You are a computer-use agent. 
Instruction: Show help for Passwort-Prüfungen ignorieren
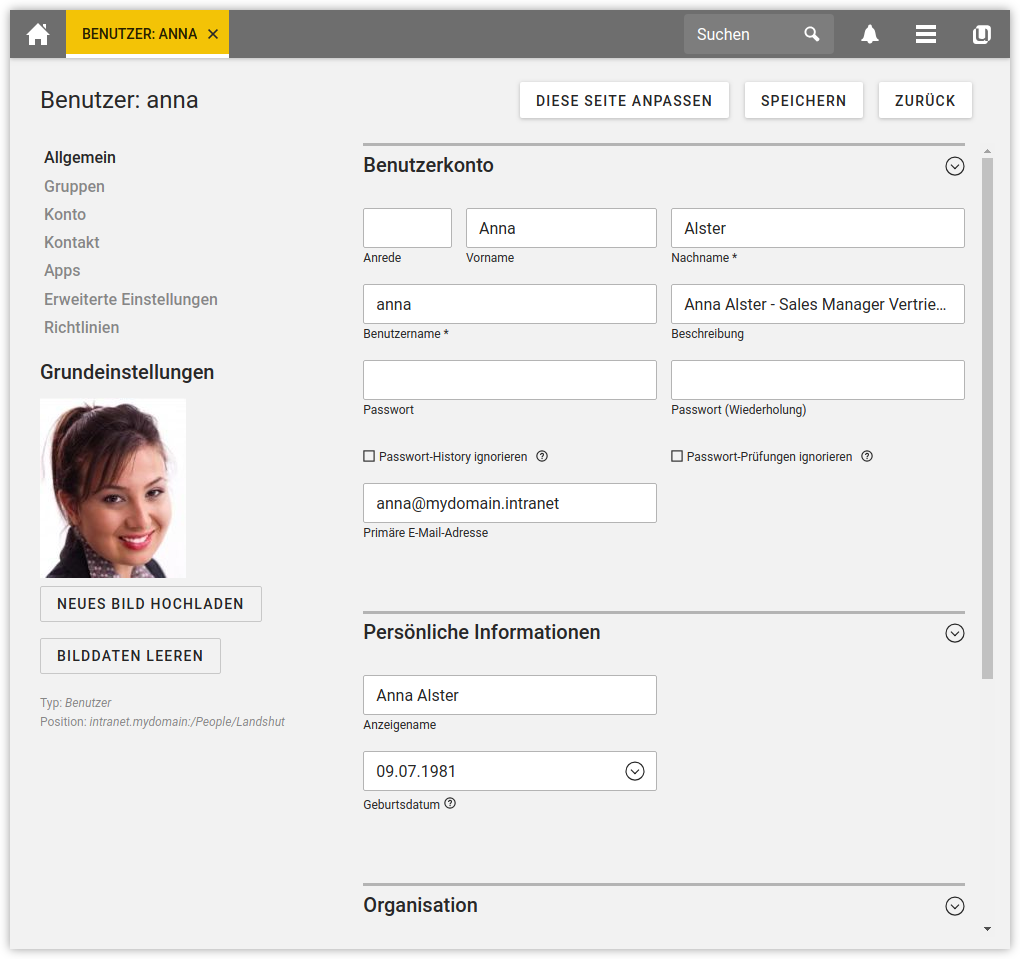(x=867, y=456)
